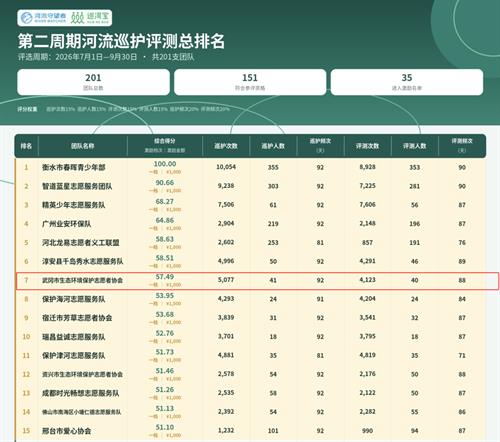The image size is (500, 442).
Task: Click the patrol count 10,054
Action: pos(226,167)
